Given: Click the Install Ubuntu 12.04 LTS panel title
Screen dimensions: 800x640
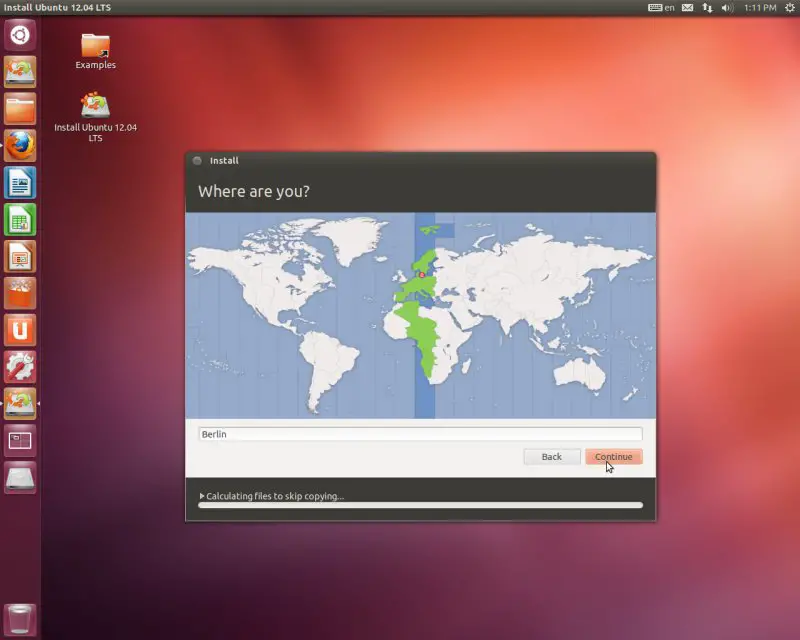Looking at the screenshot, I should pyautogui.click(x=57, y=8).
